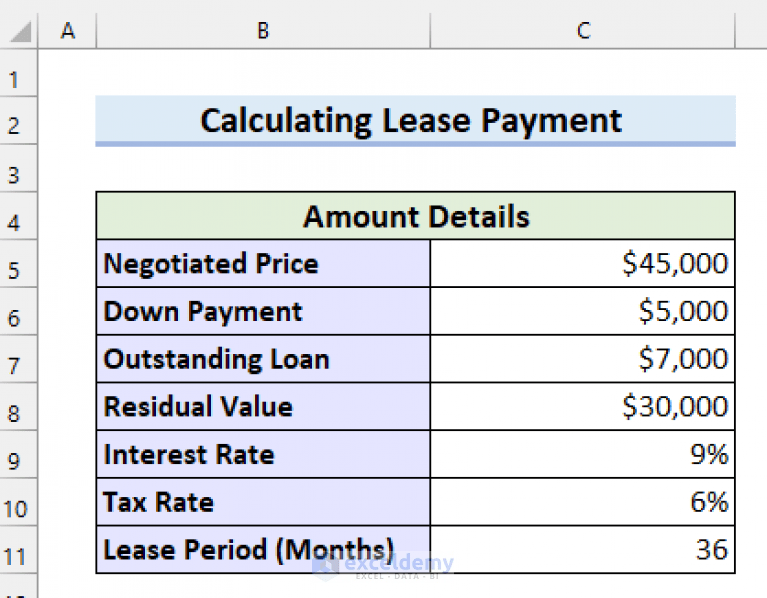Click the 9% interest rate cell
767x598 pixels.
tap(583, 454)
